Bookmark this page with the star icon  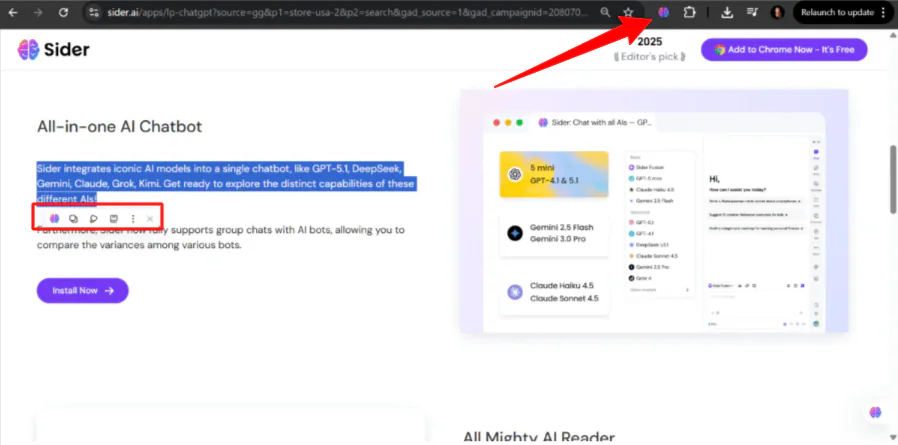tap(628, 12)
